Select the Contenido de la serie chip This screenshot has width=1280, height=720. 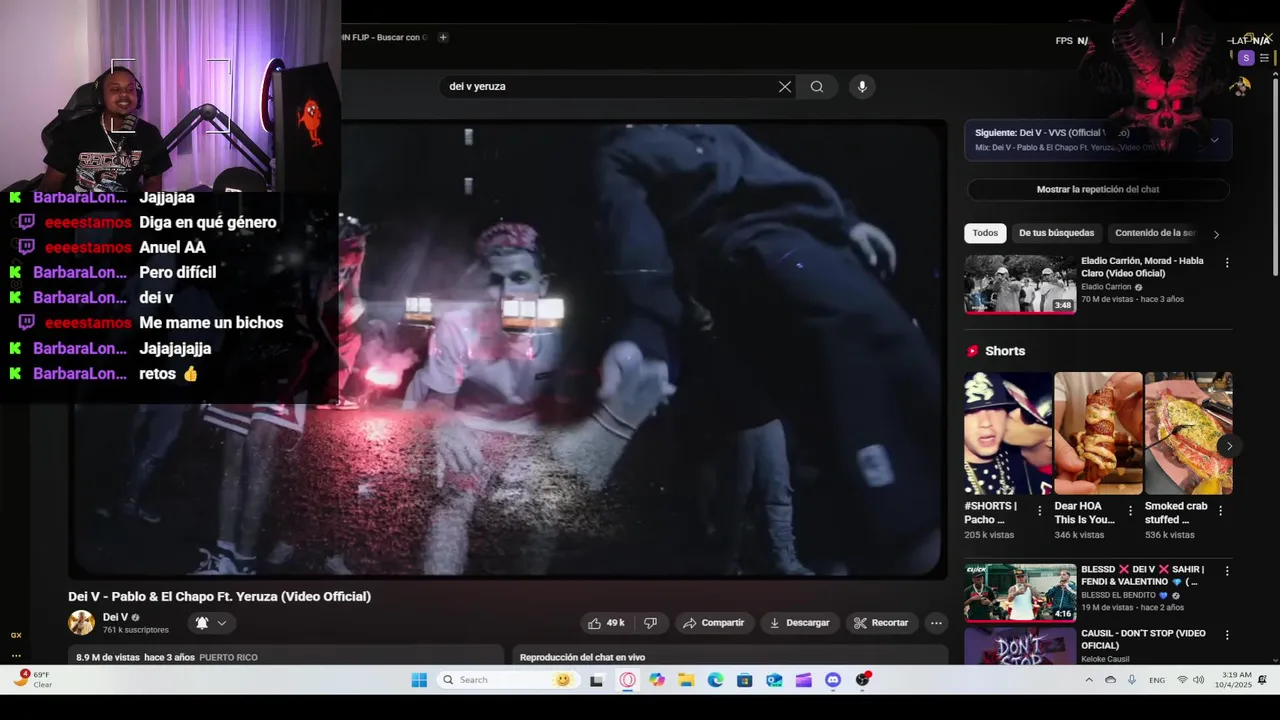click(1155, 233)
